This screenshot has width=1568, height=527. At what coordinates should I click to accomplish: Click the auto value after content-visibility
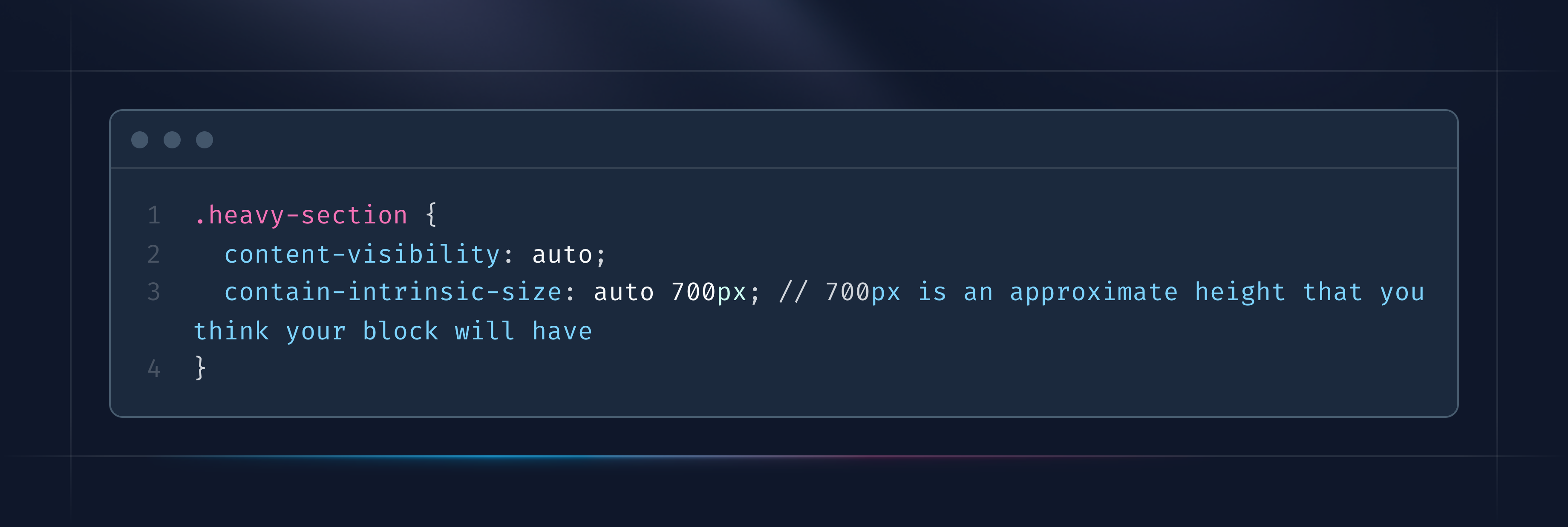click(562, 255)
